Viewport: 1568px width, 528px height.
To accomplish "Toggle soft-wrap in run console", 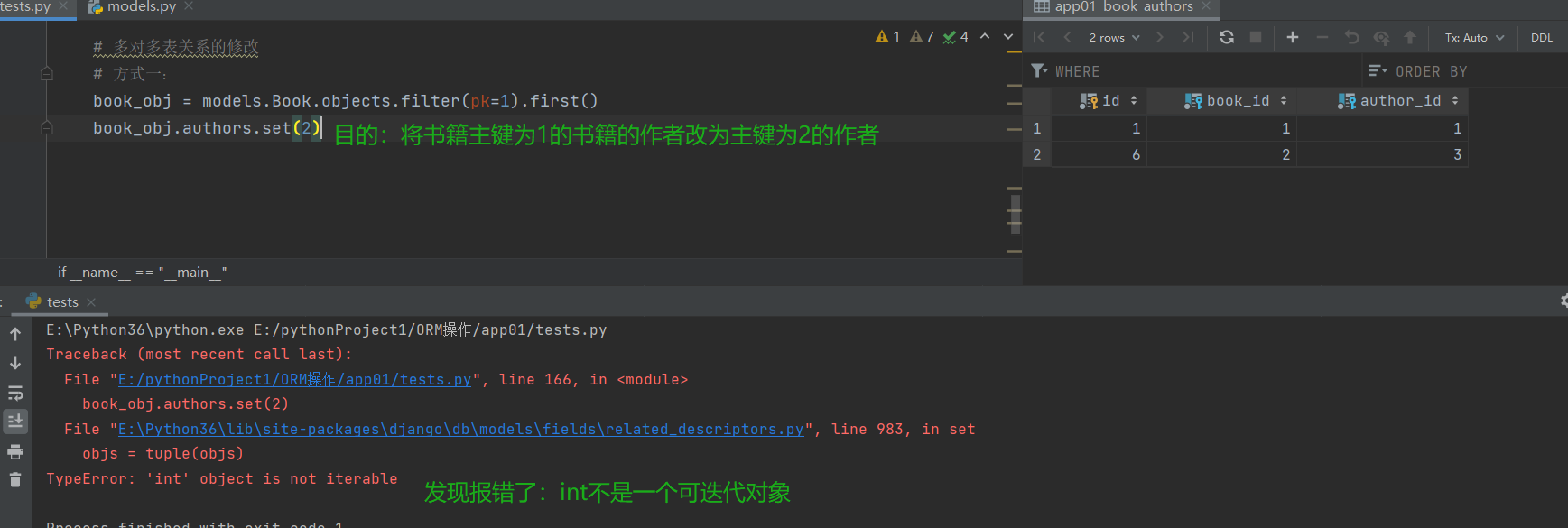I will point(15,393).
